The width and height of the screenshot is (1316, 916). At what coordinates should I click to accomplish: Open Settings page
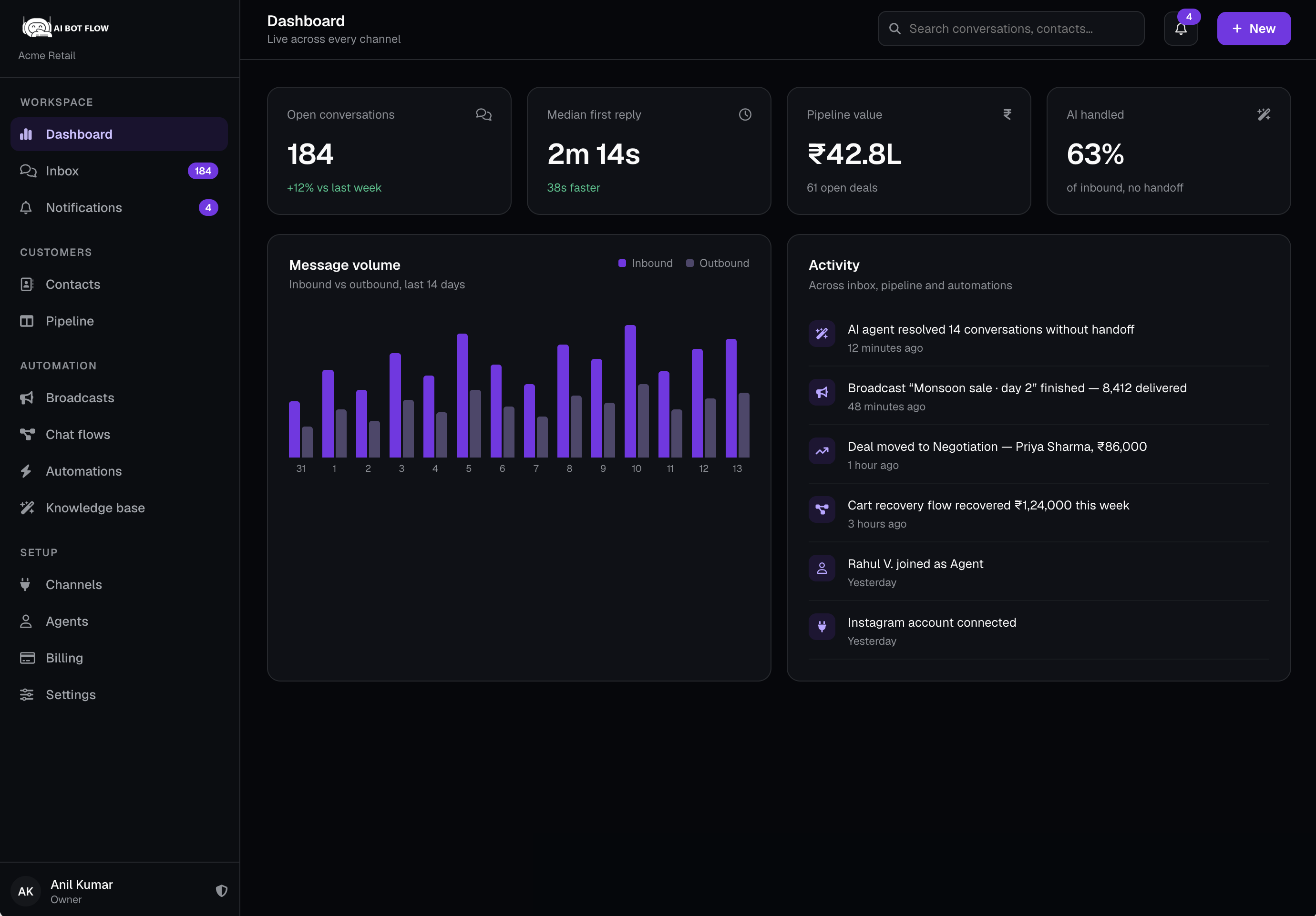coord(119,694)
